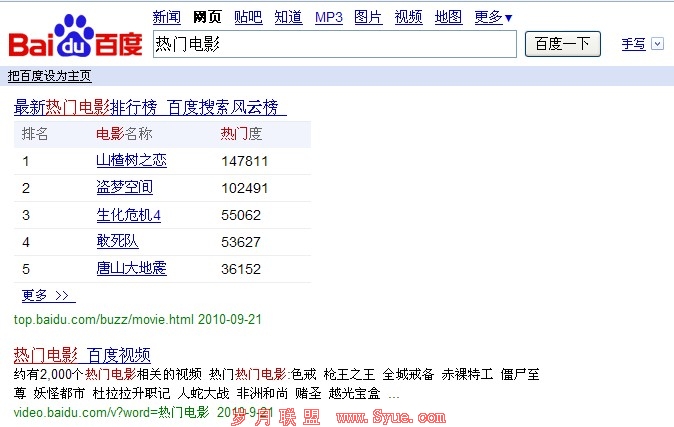The height and width of the screenshot is (427, 674).
Task: Click popularity value 53627
Action: pyautogui.click(x=241, y=242)
